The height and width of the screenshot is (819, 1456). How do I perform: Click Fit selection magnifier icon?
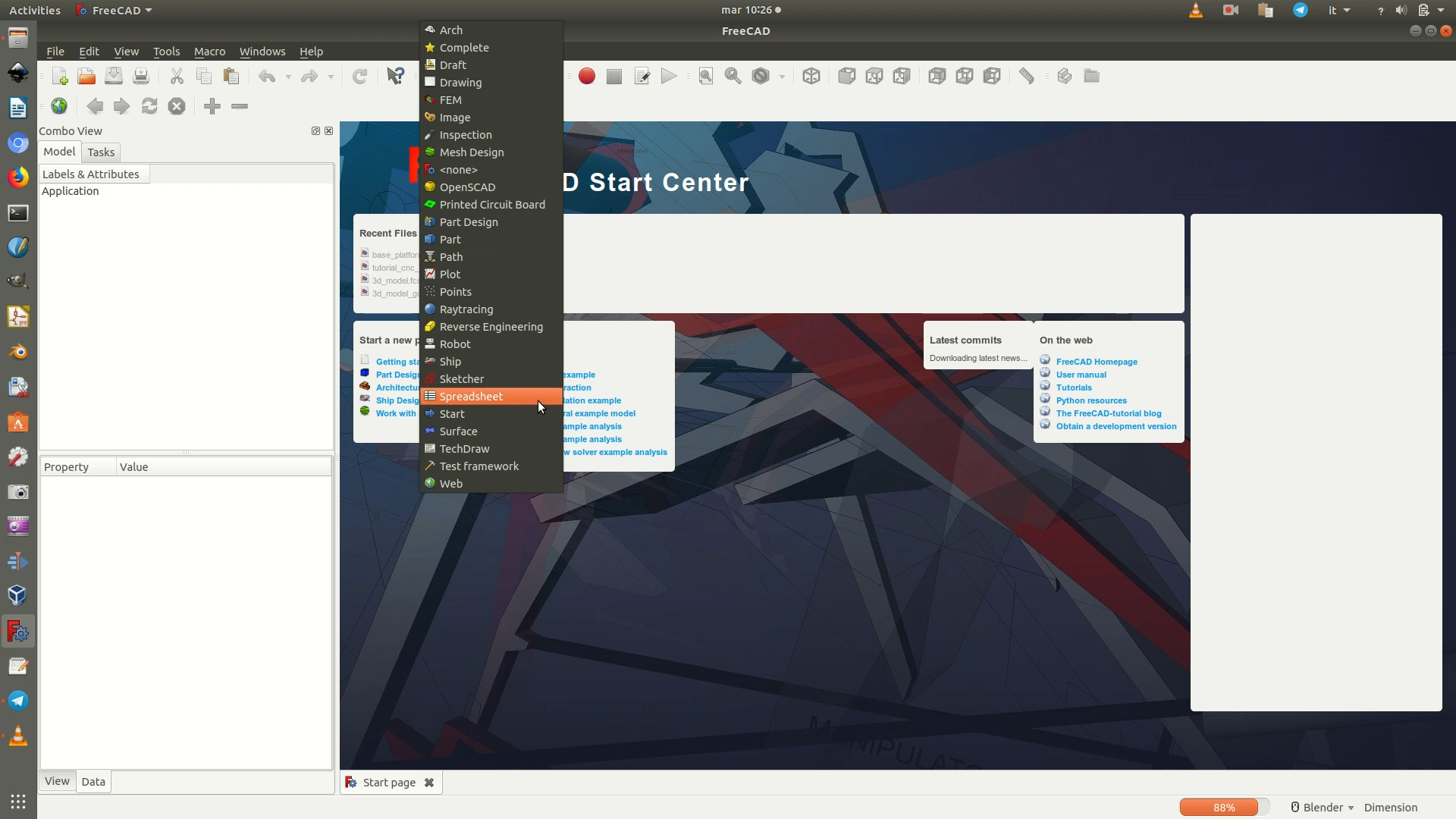click(x=733, y=76)
